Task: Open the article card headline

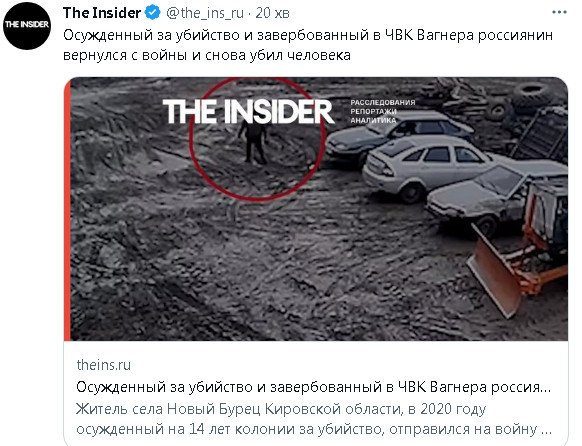Action: [314, 387]
